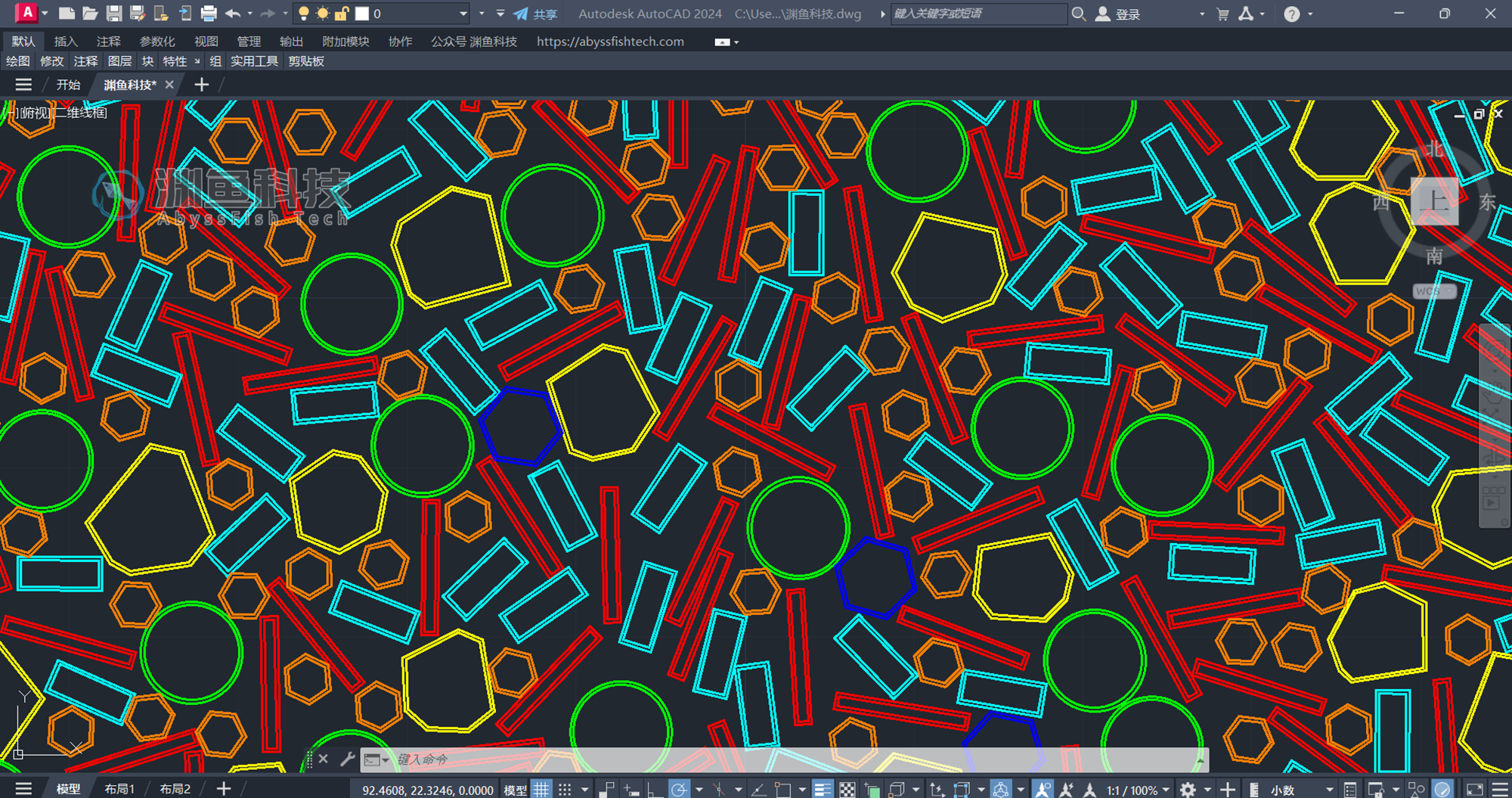Viewport: 1512px width, 798px height.
Task: Select the 参数化 ribbon tab
Action: click(x=157, y=42)
